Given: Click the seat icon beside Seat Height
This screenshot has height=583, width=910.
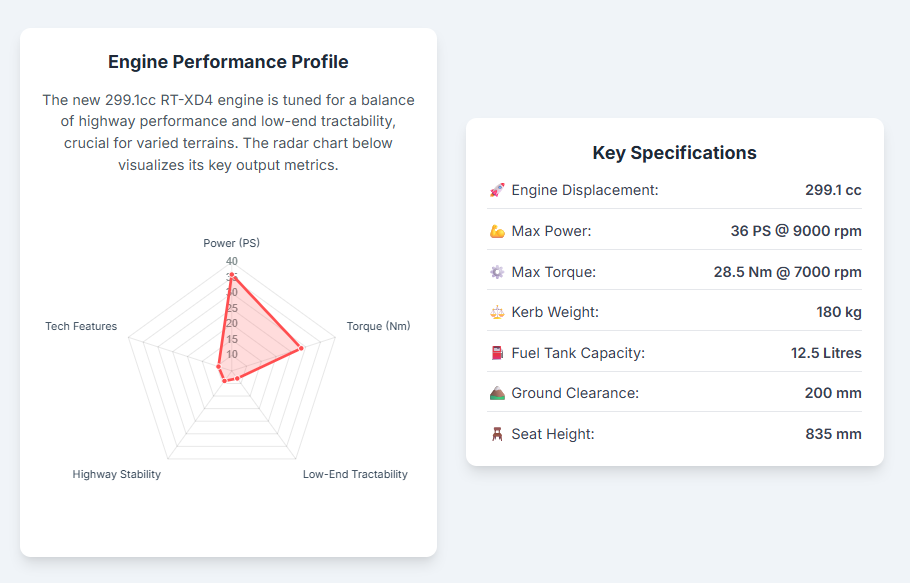Looking at the screenshot, I should coord(497,434).
